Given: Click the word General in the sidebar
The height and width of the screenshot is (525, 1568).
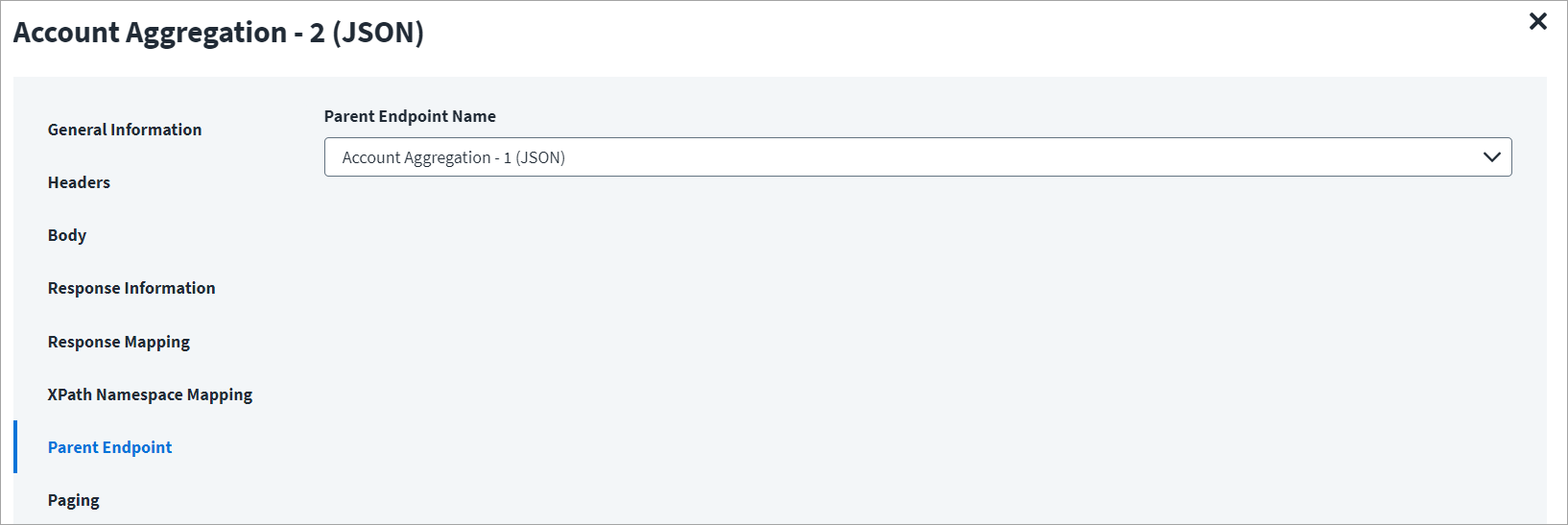Looking at the screenshot, I should (77, 130).
